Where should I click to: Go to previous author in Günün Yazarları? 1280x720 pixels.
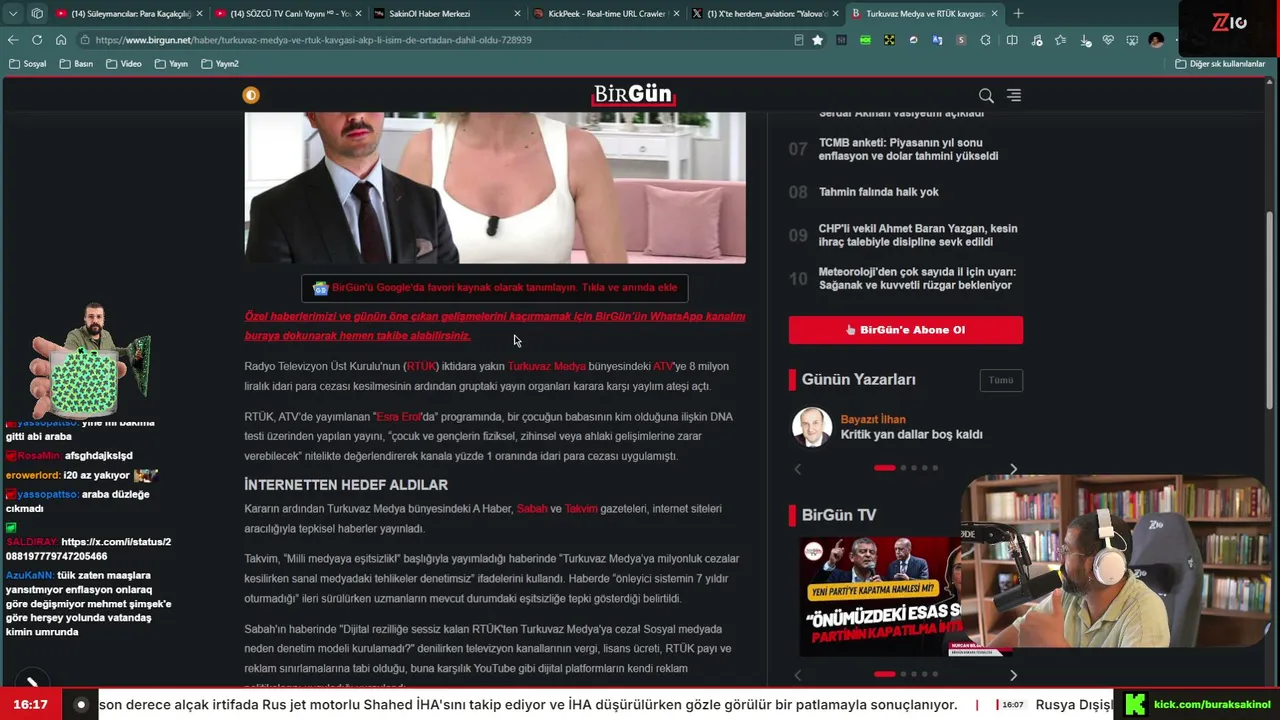tap(798, 469)
